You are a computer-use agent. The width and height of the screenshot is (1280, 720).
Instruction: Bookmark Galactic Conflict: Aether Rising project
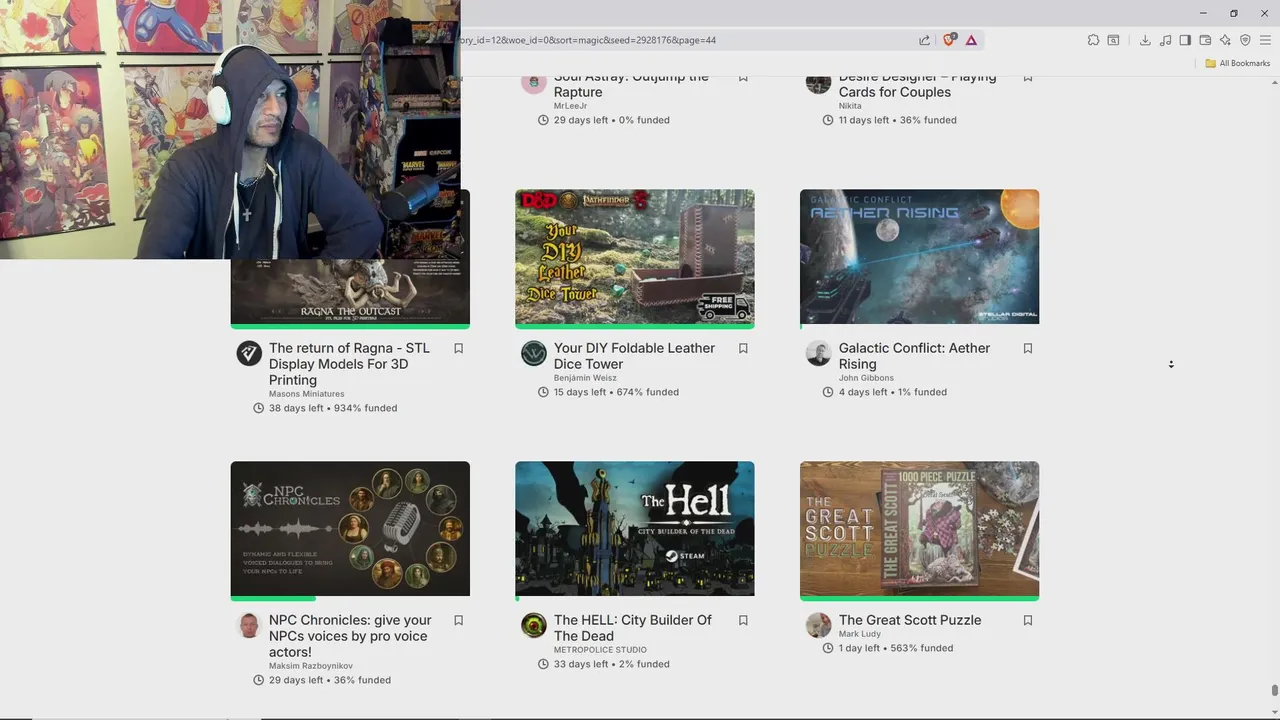[1028, 348]
